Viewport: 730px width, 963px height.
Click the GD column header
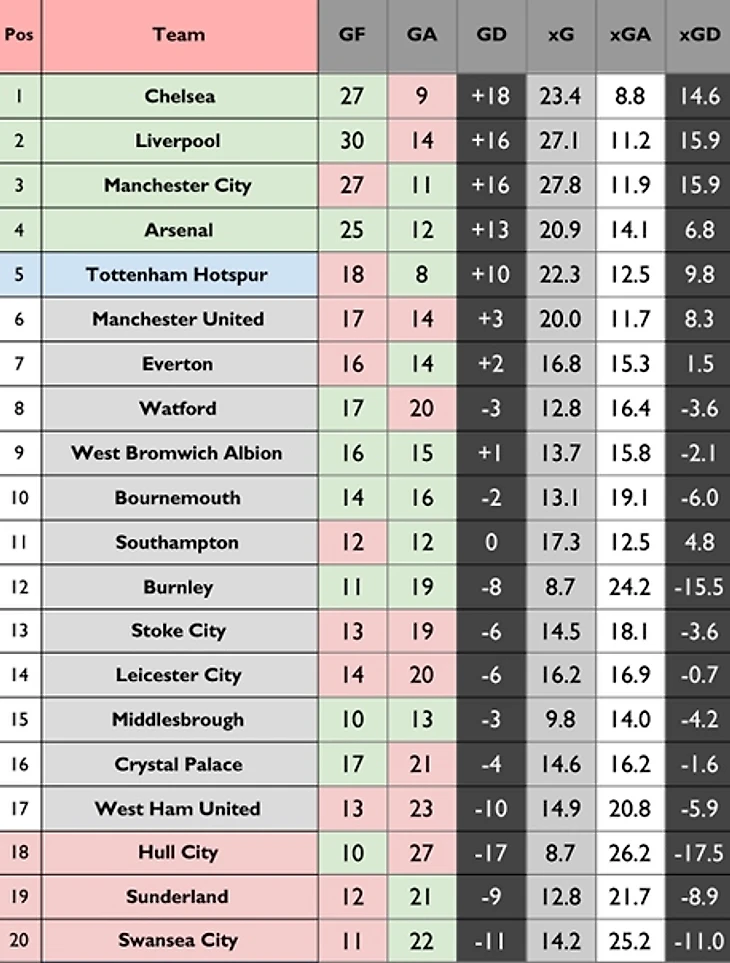[x=491, y=35]
